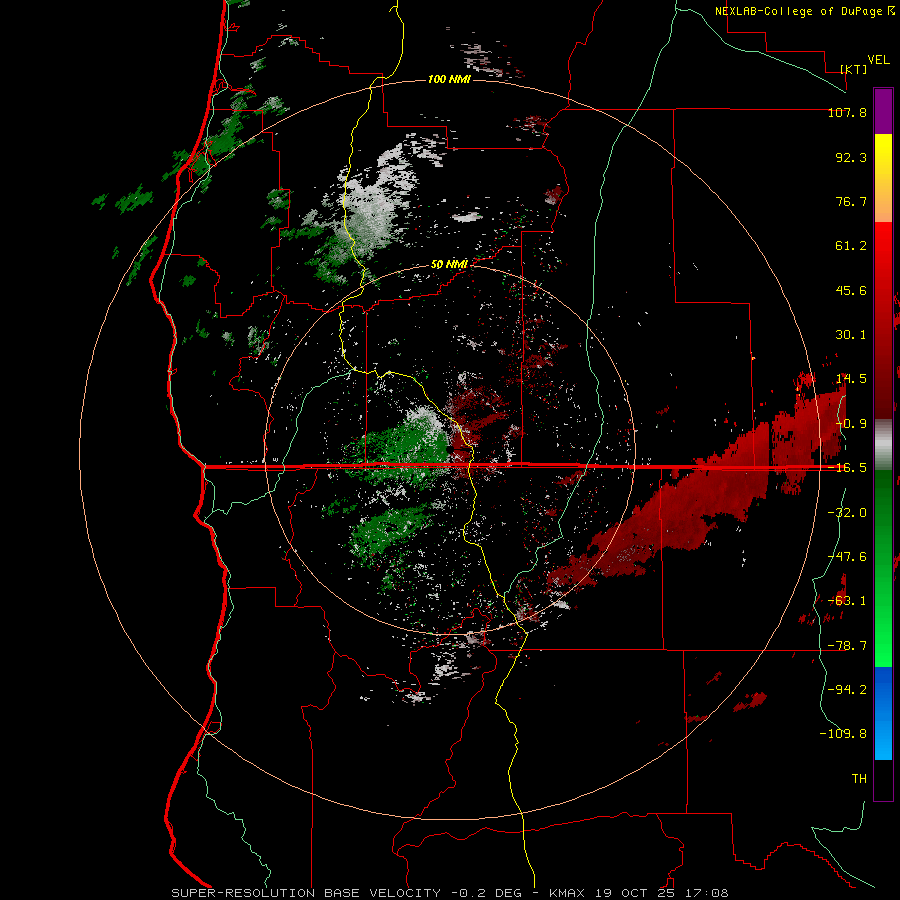This screenshot has width=900, height=900.
Task: Click the 92.3 value on the velocity scale
Action: [851, 157]
